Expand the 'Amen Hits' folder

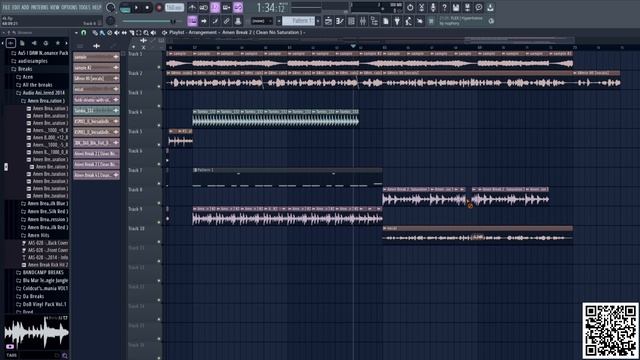click(35, 236)
